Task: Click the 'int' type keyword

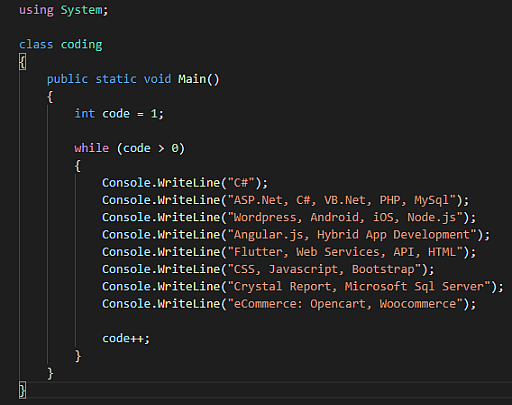Action: click(85, 114)
